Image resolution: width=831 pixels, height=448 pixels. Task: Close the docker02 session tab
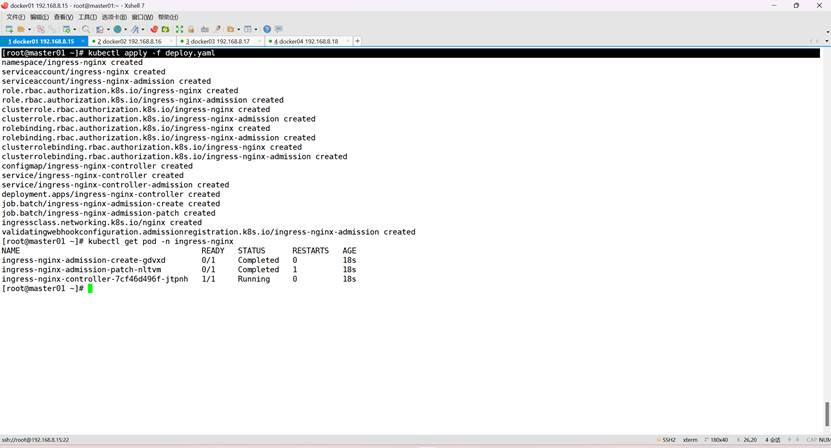(x=171, y=41)
